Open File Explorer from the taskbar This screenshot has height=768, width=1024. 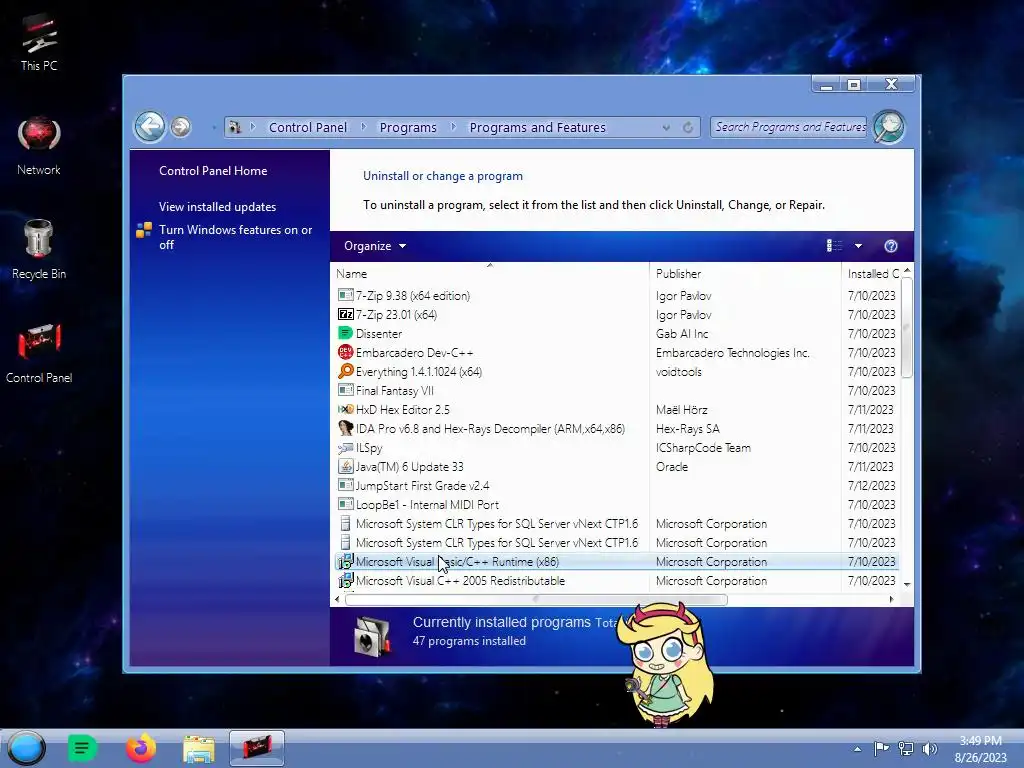tap(199, 748)
